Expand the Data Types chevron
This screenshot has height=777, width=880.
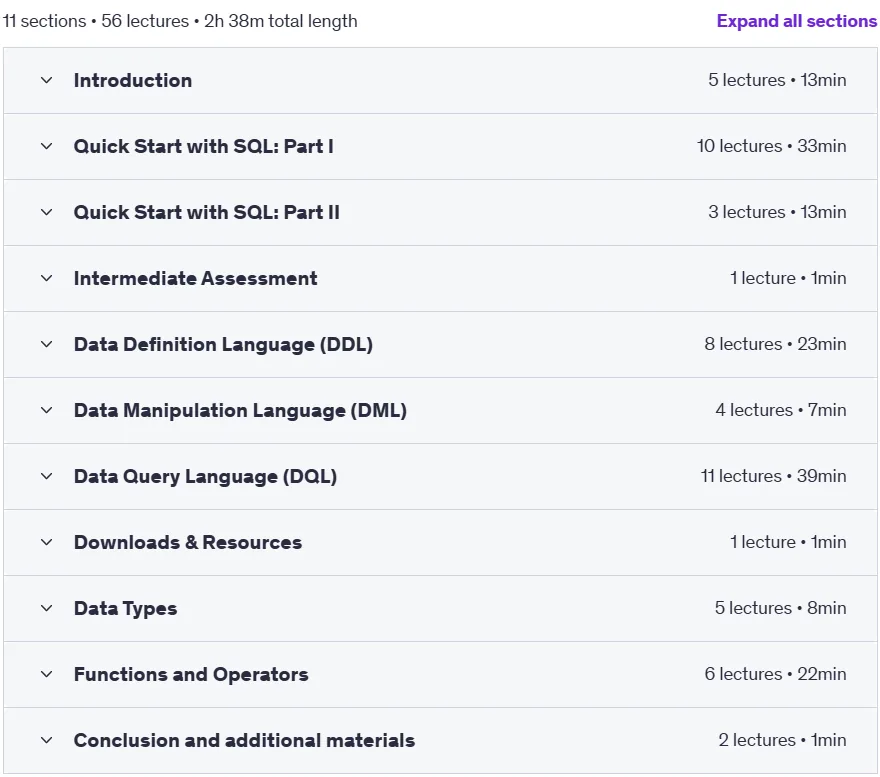(47, 608)
